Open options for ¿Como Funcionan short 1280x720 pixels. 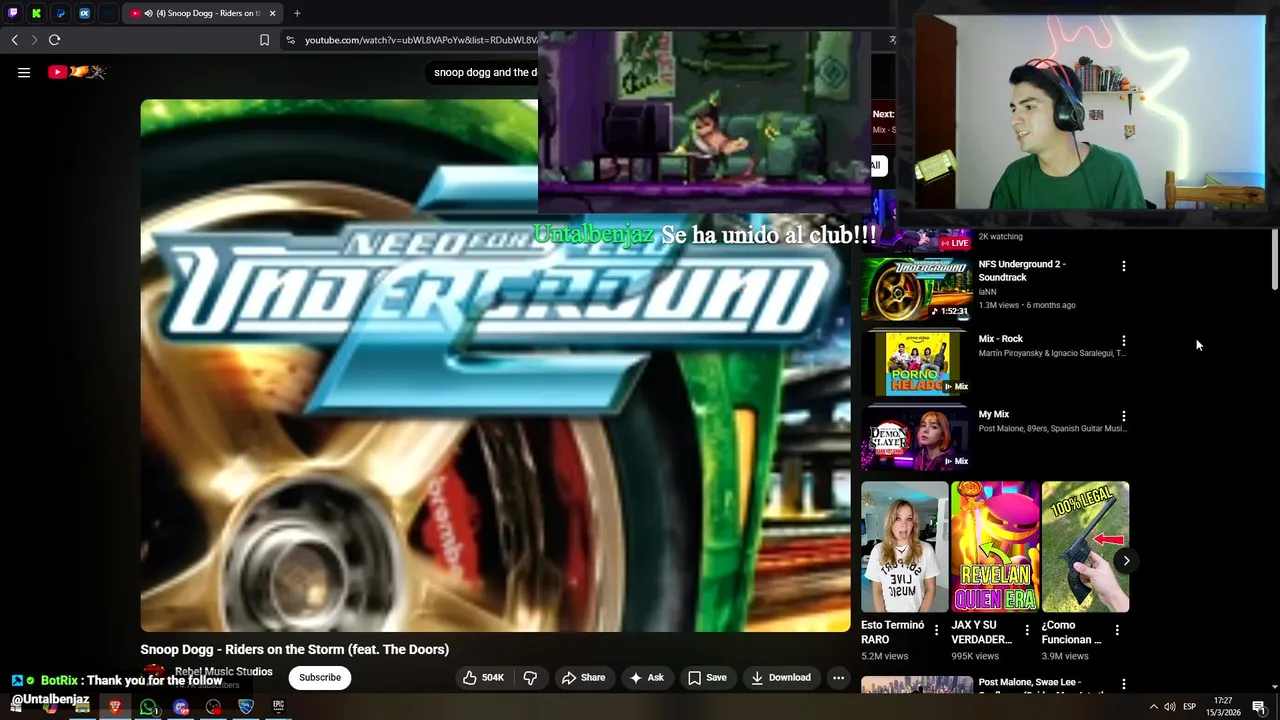pos(1117,630)
